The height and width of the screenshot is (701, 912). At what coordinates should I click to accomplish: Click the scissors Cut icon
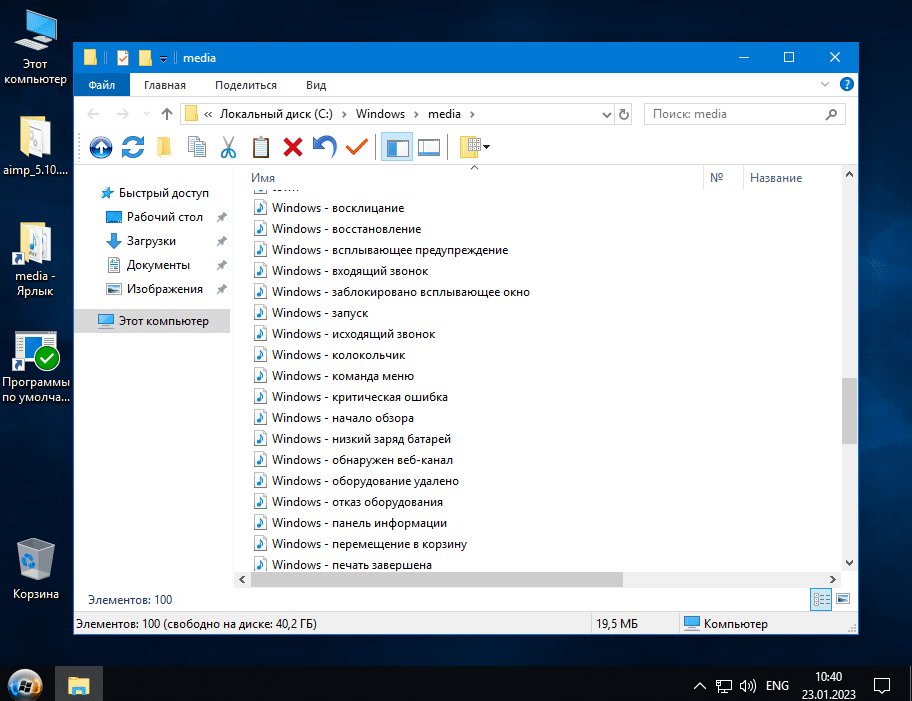coord(228,148)
